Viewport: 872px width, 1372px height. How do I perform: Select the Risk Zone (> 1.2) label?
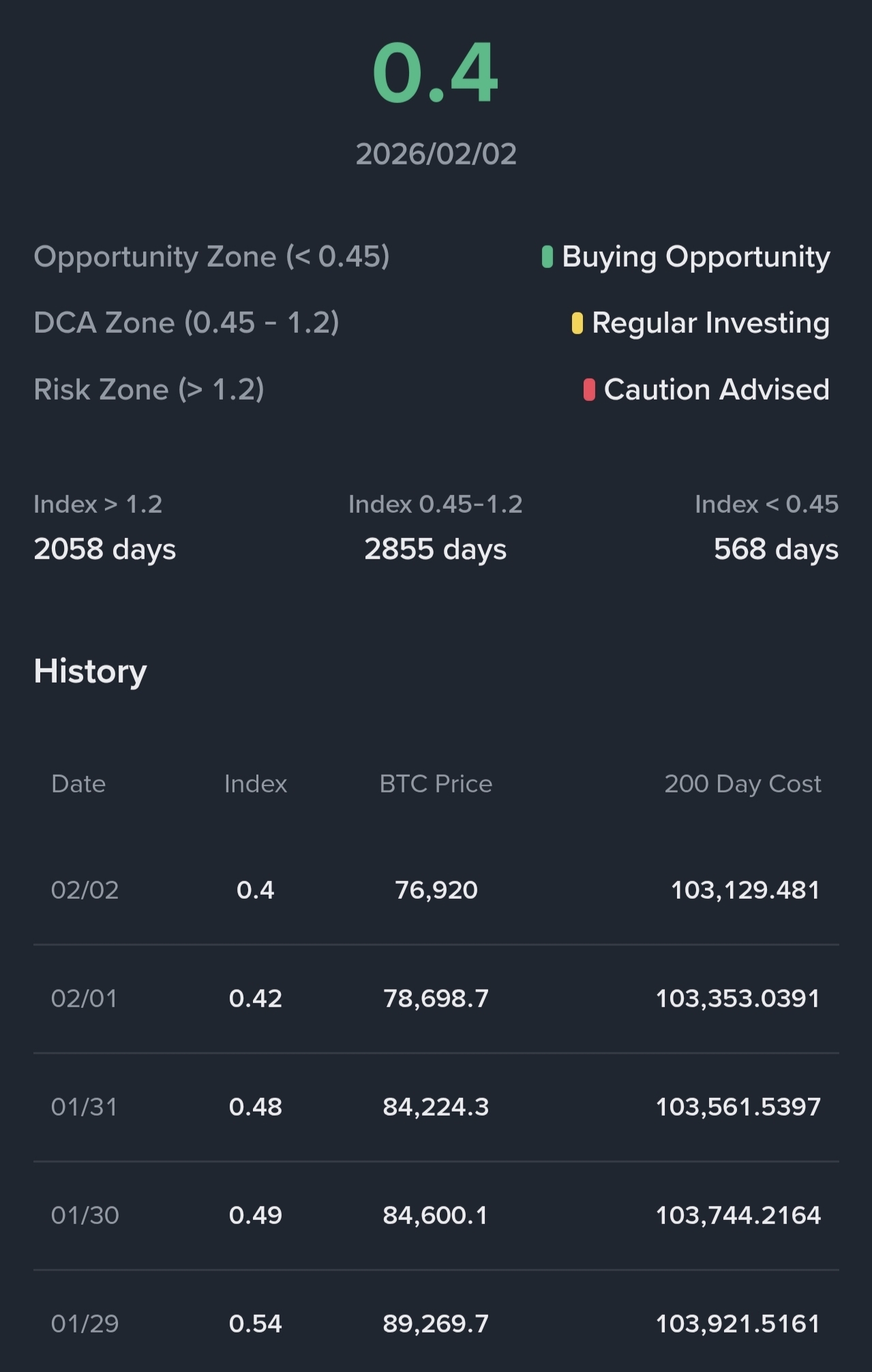pos(149,390)
